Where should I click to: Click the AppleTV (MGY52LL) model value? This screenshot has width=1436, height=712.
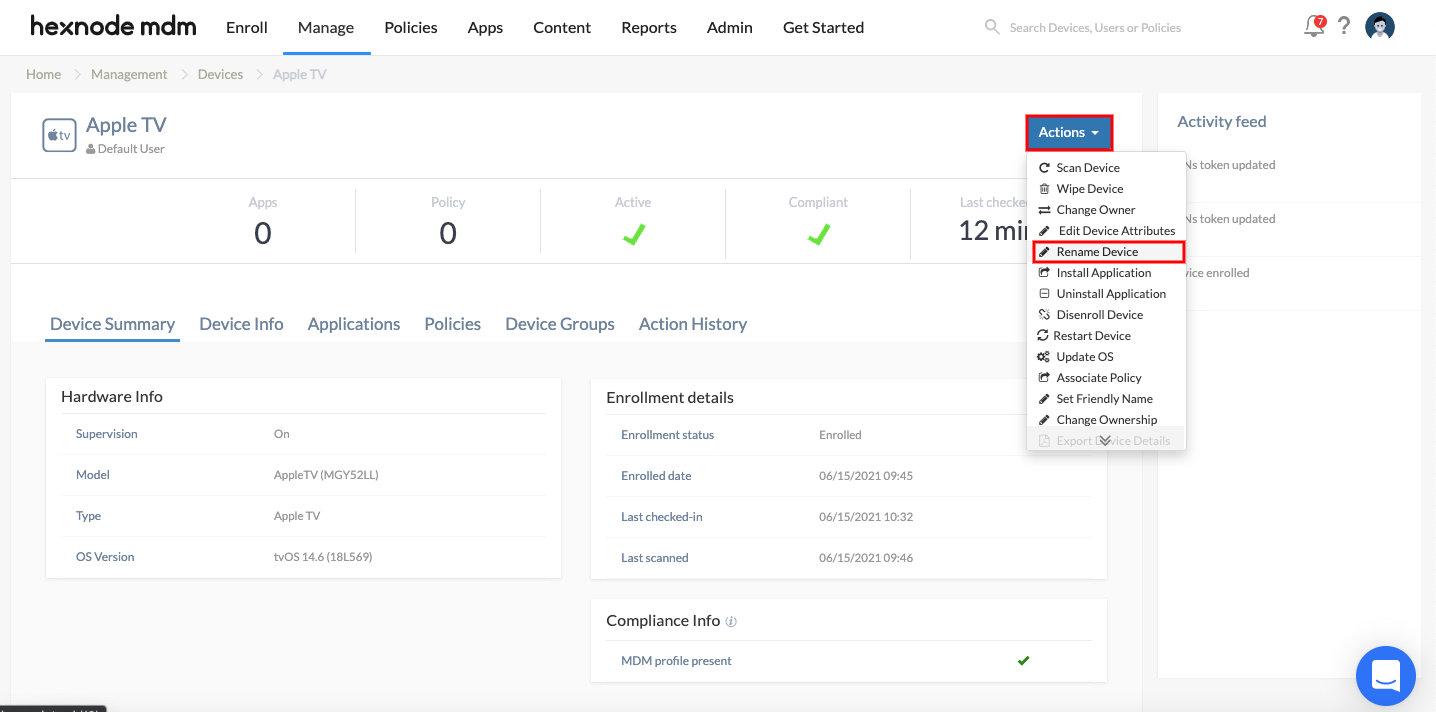[326, 475]
